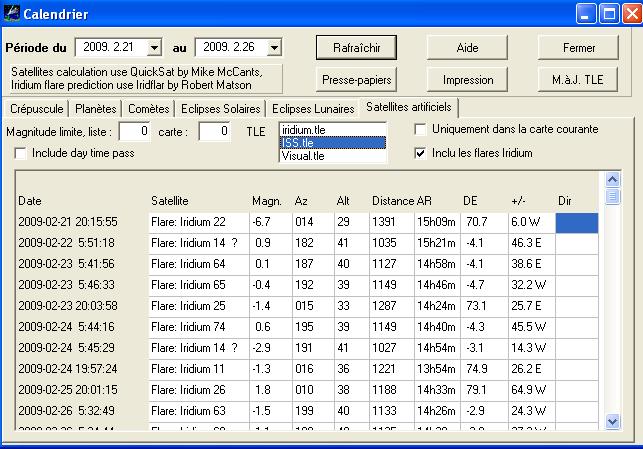Click DE cell 73.1
The width and height of the screenshot is (643, 449).
(x=484, y=306)
